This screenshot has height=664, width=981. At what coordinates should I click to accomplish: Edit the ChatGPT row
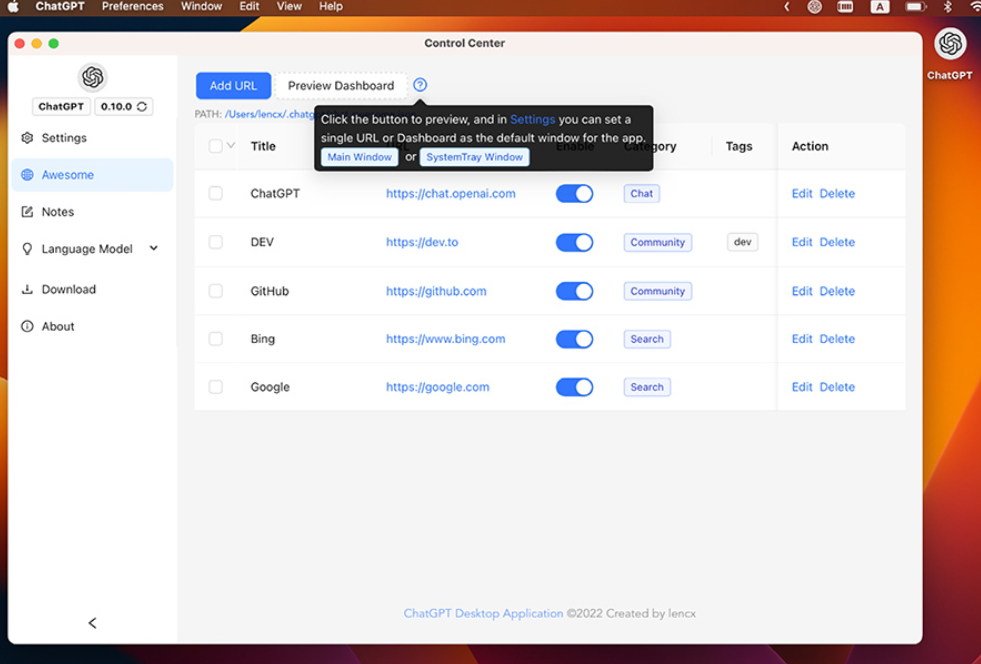[802, 193]
